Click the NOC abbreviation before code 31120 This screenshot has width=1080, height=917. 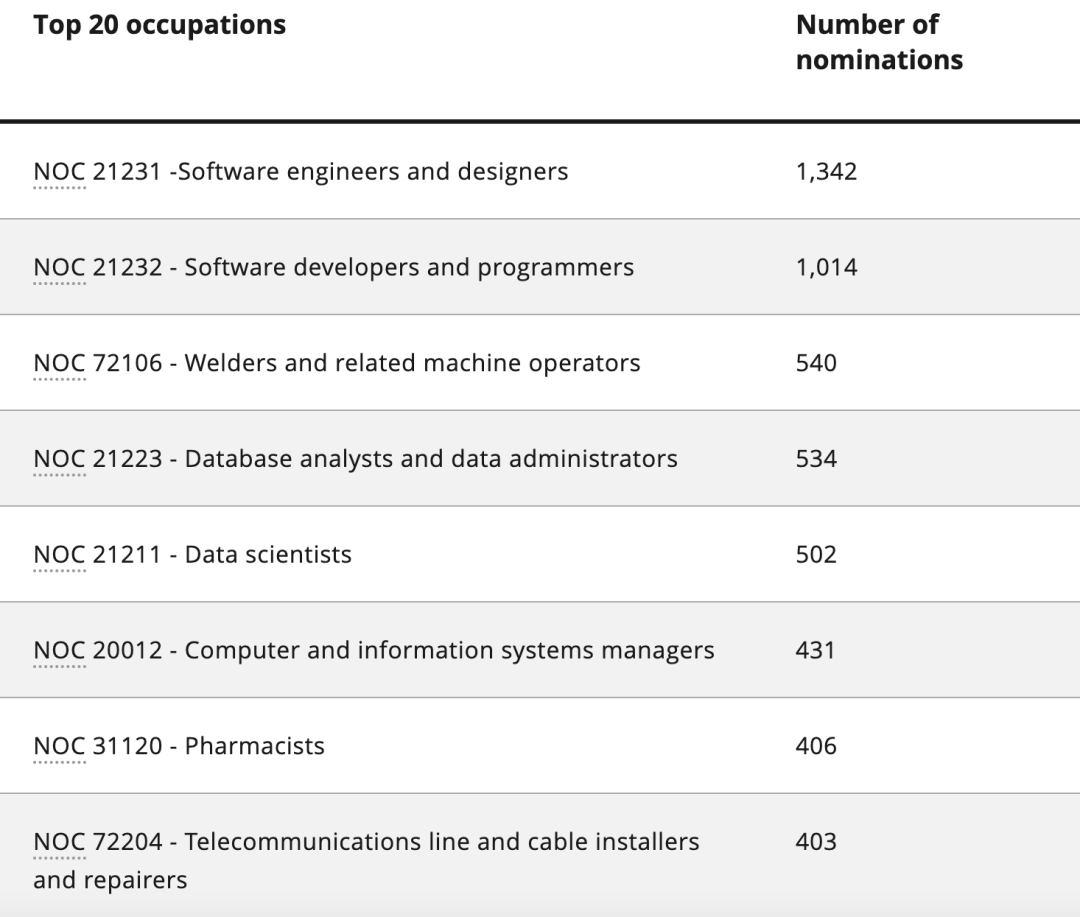click(59, 747)
